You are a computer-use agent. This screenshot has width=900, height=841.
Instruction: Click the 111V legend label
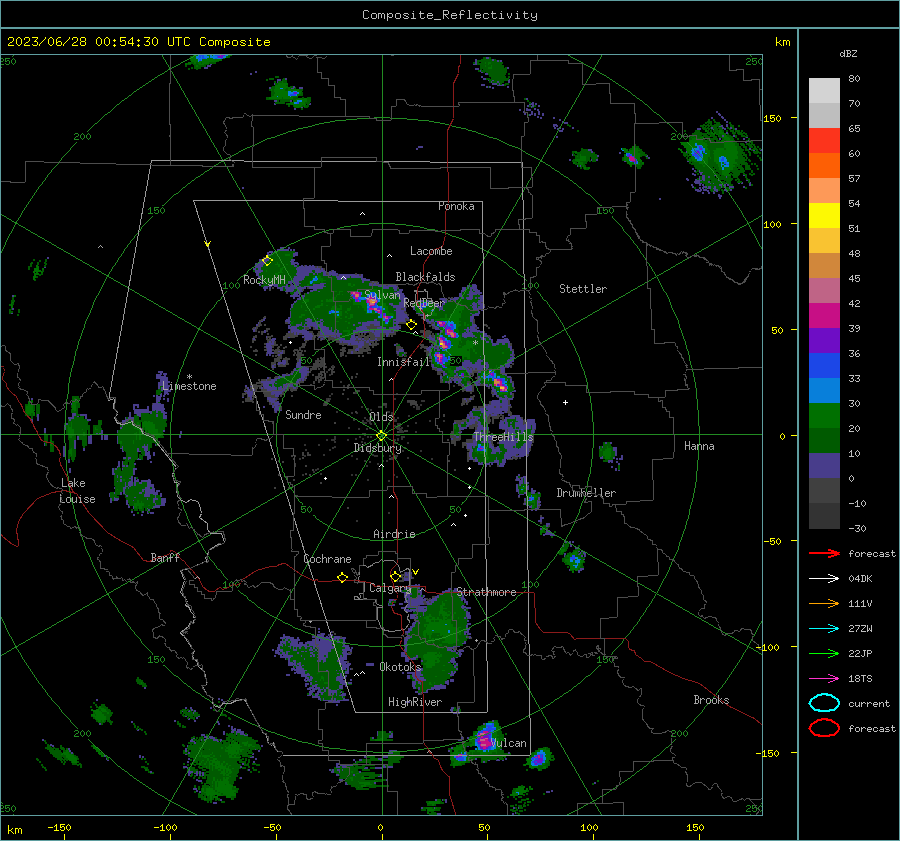point(860,603)
